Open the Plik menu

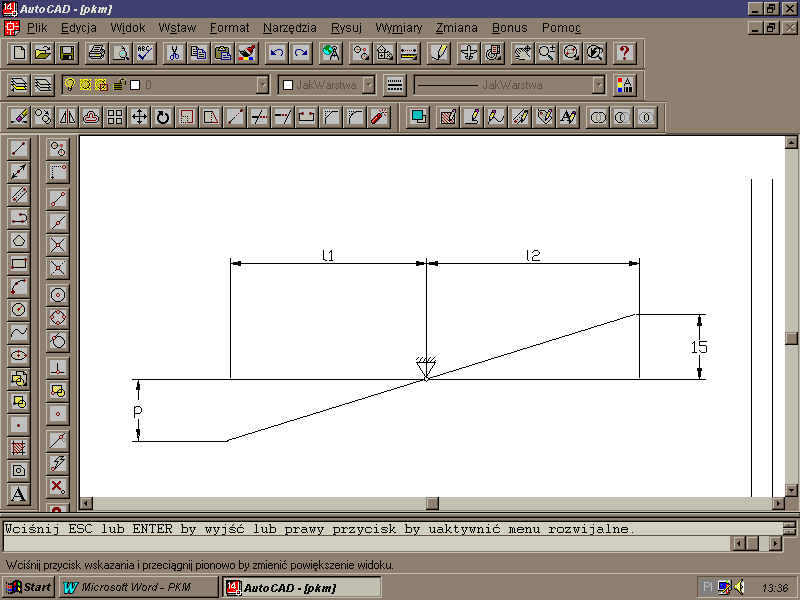click(37, 28)
